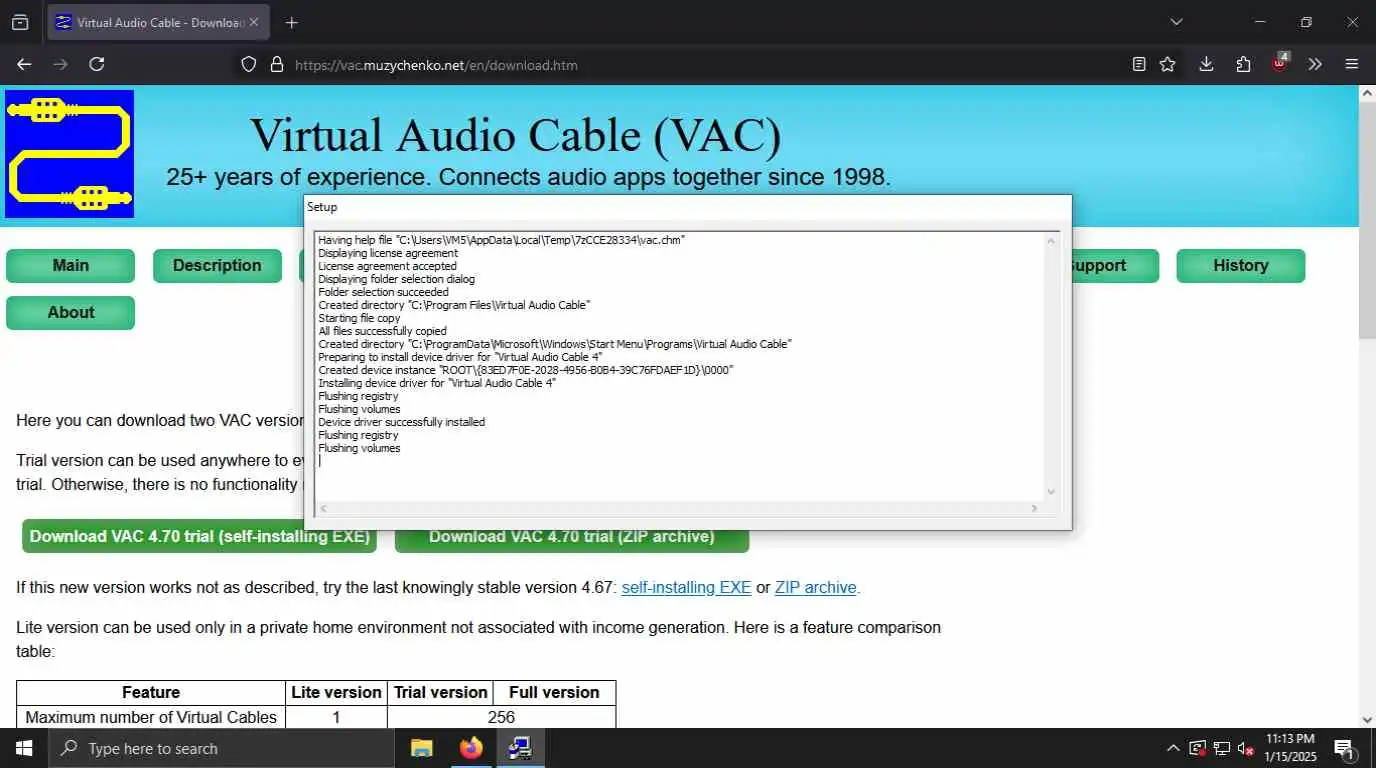Open the Windows Start menu

(24, 748)
